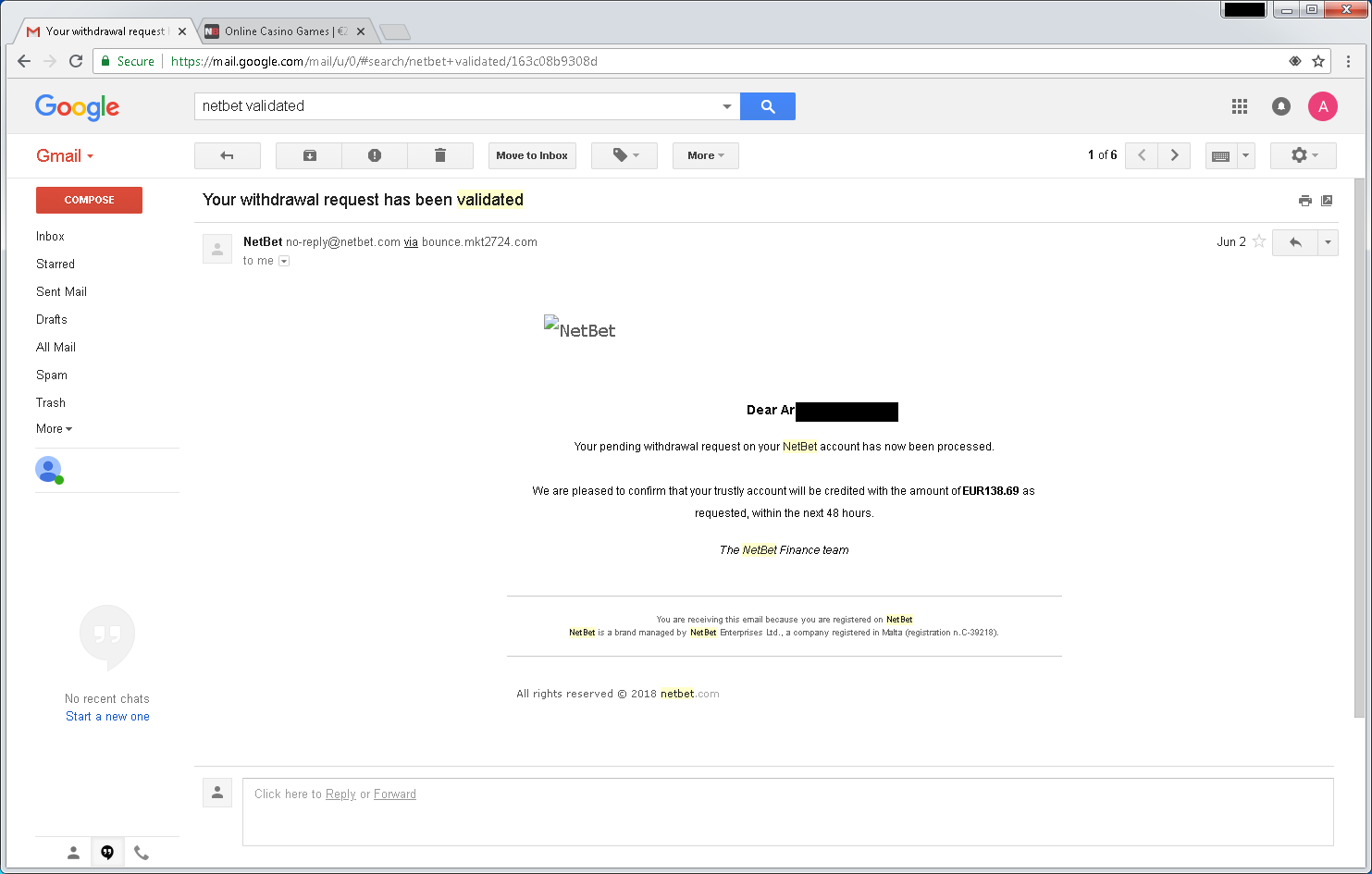
Task: Click the COMPOSE button
Action: click(x=89, y=200)
